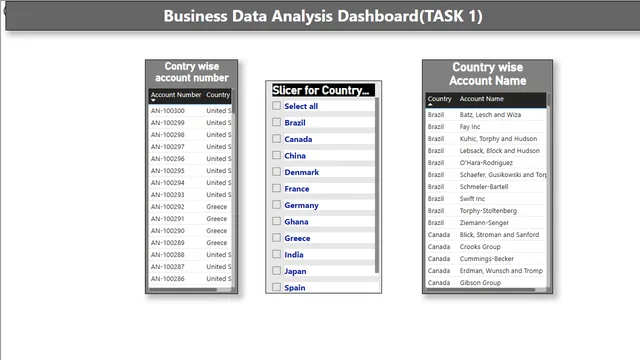Select row AN-100300
This screenshot has width=640, height=360.
click(190, 111)
